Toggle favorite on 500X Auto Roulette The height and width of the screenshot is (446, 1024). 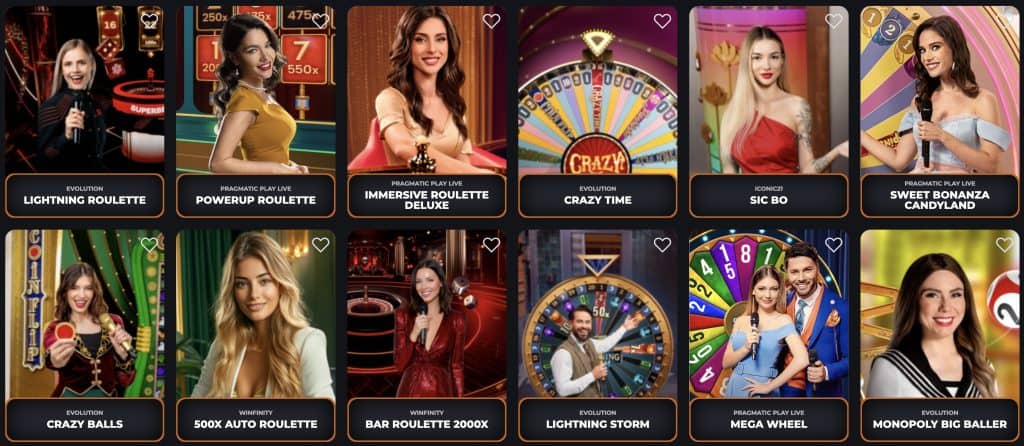coord(321,245)
